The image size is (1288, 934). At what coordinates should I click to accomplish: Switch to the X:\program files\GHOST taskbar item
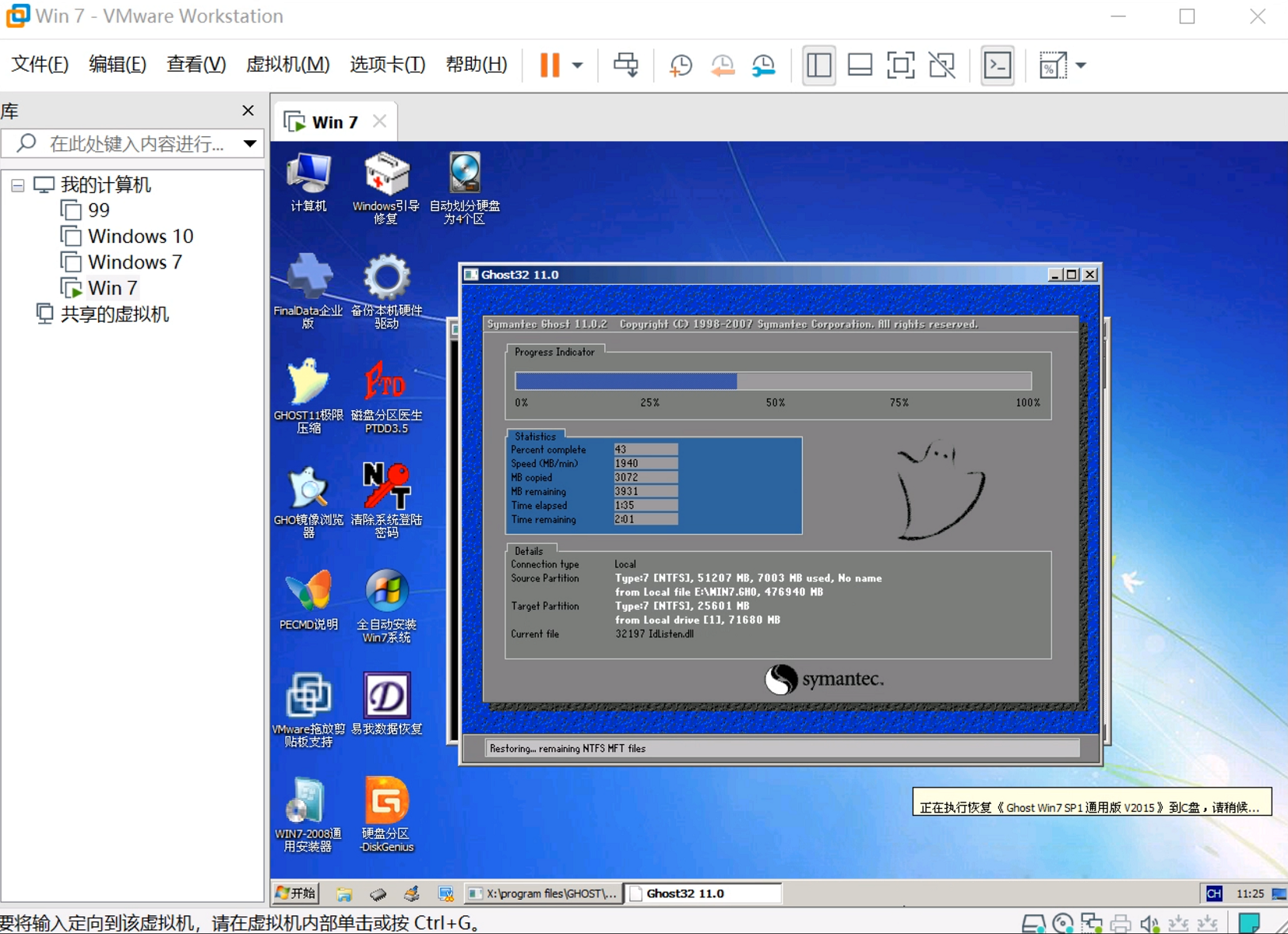(543, 894)
